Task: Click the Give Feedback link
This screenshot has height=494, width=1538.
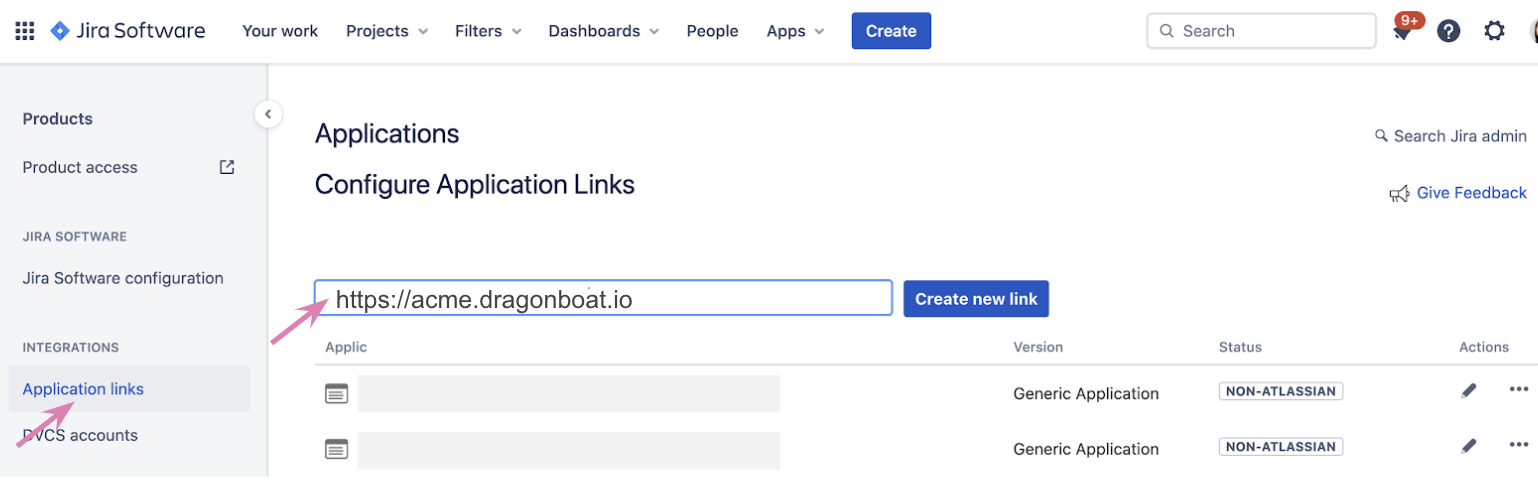Action: pyautogui.click(x=1471, y=193)
